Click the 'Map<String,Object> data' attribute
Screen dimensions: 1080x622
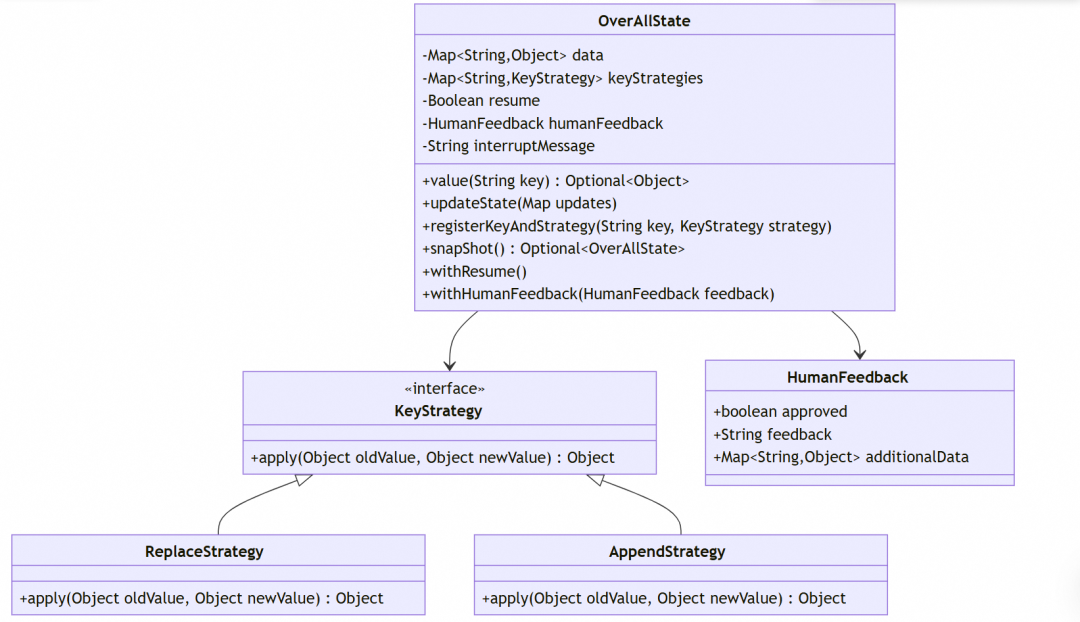[x=512, y=55]
